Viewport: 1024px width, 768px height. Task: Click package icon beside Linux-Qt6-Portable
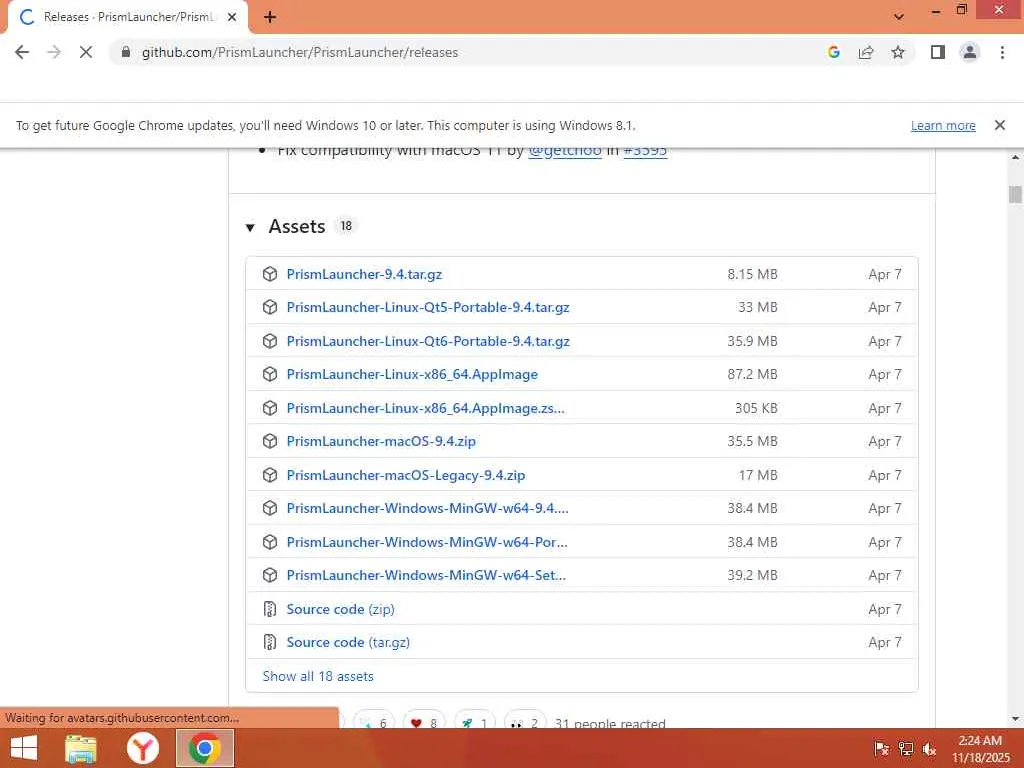[x=270, y=341]
